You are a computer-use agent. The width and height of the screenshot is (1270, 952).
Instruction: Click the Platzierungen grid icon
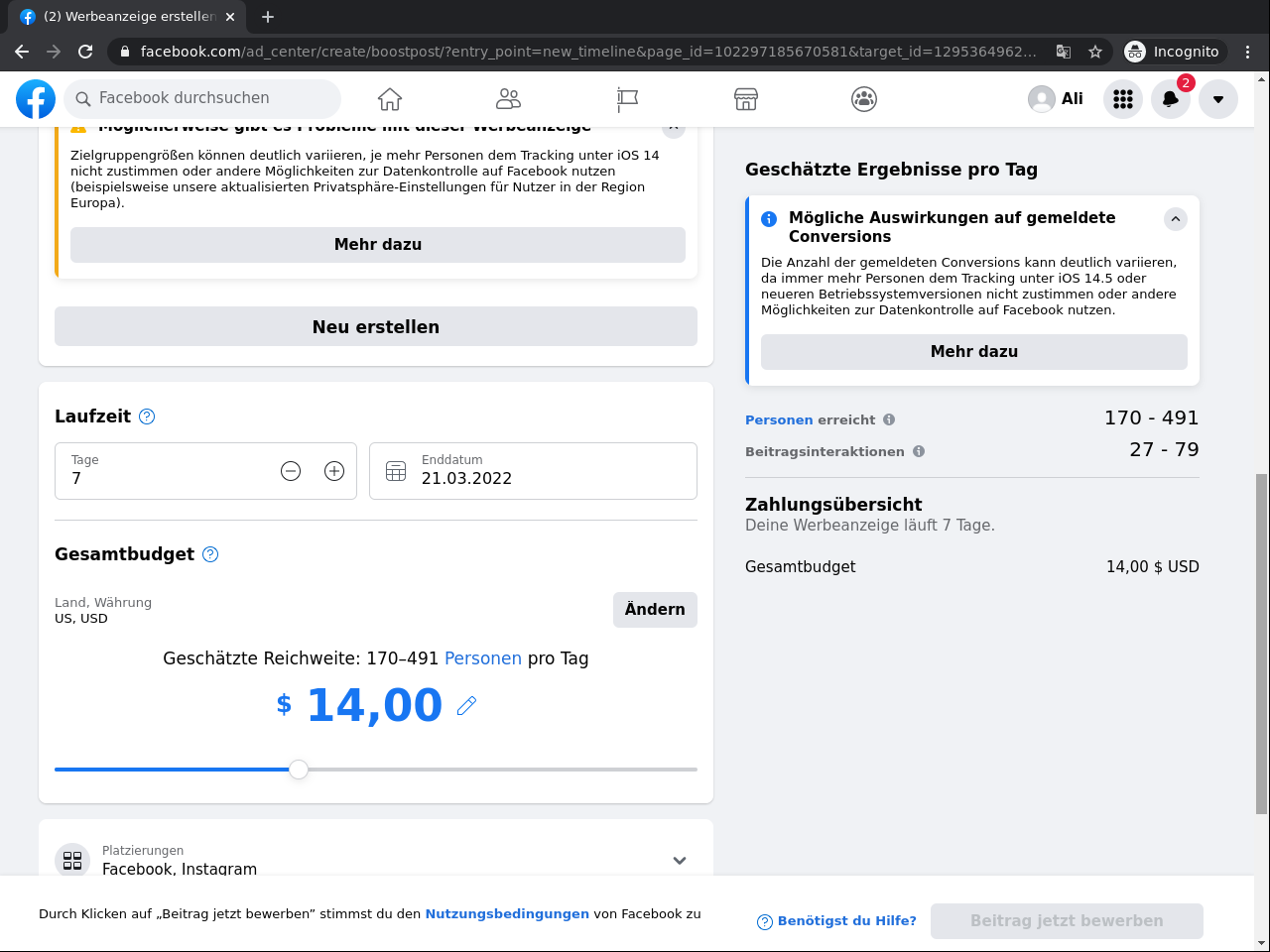tap(72, 860)
